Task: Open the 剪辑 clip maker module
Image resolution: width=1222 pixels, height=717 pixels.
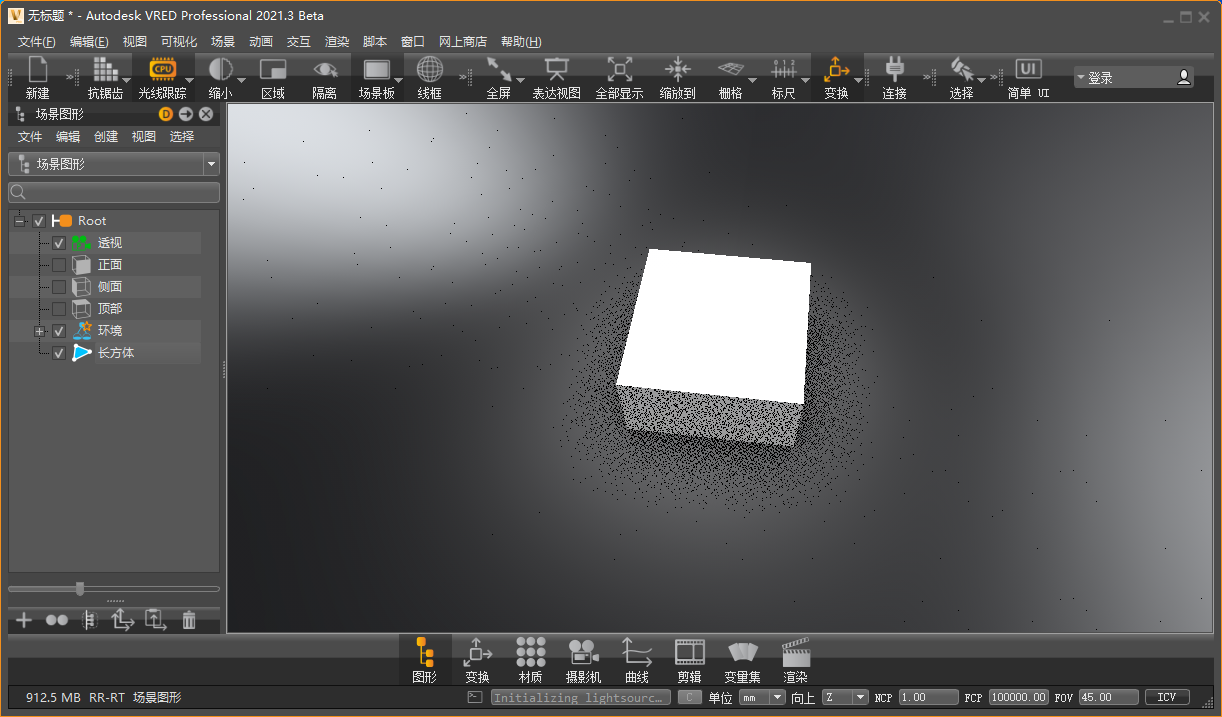Action: pyautogui.click(x=690, y=653)
